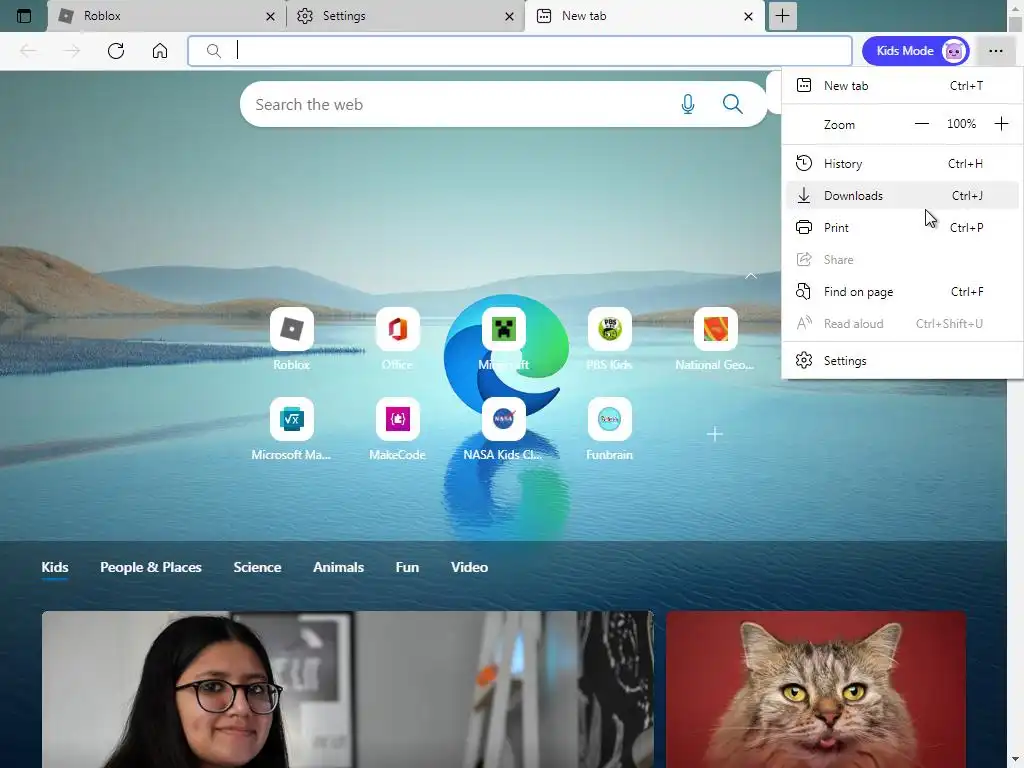The height and width of the screenshot is (768, 1024).
Task: Select the Science news category
Action: (257, 567)
